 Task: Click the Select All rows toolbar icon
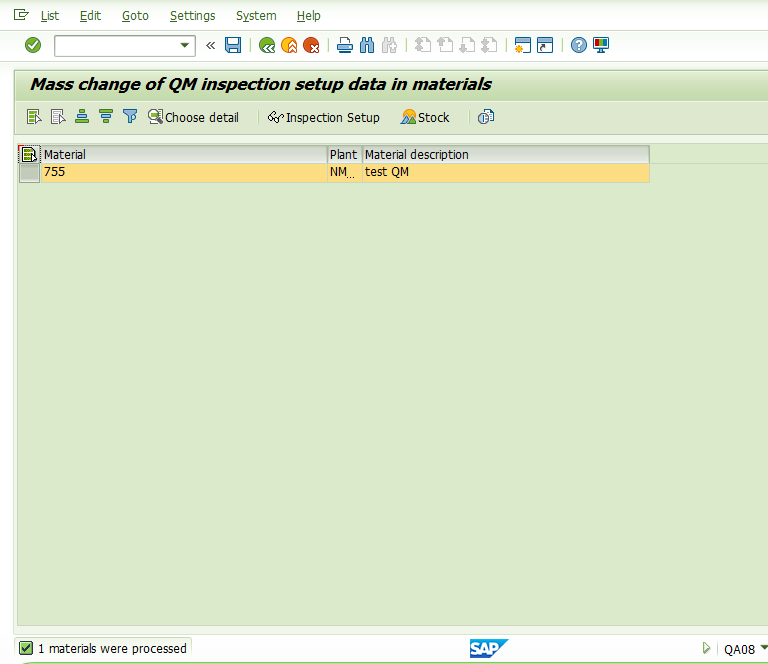[34, 117]
